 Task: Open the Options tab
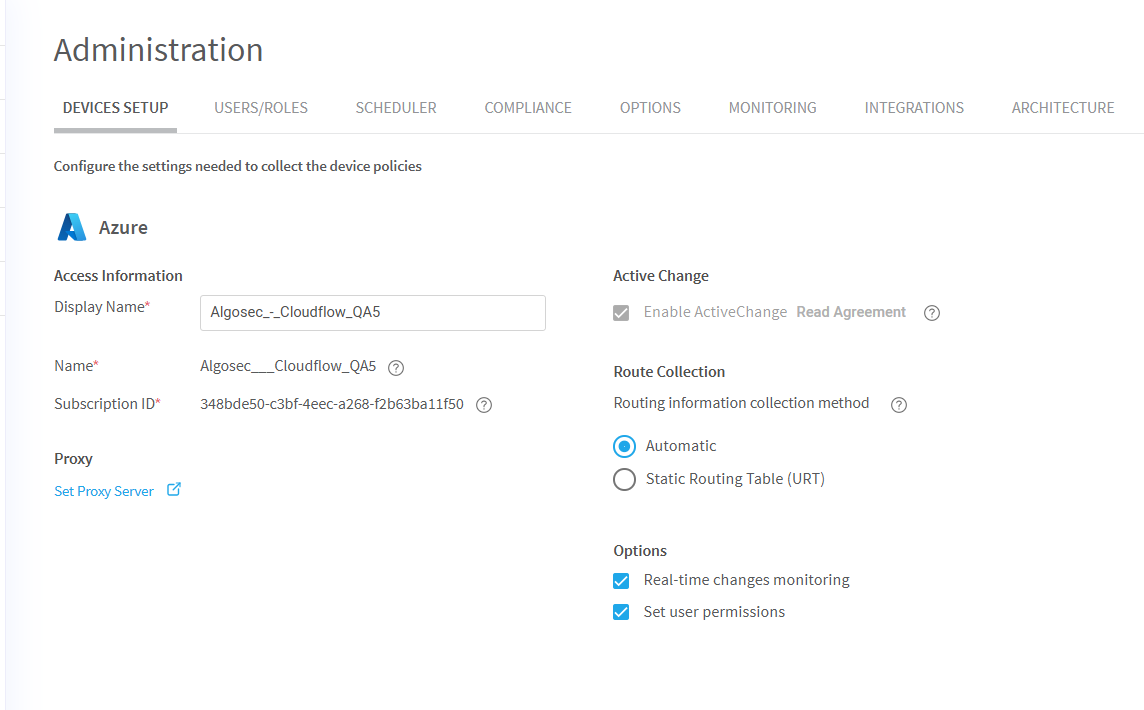pos(650,108)
